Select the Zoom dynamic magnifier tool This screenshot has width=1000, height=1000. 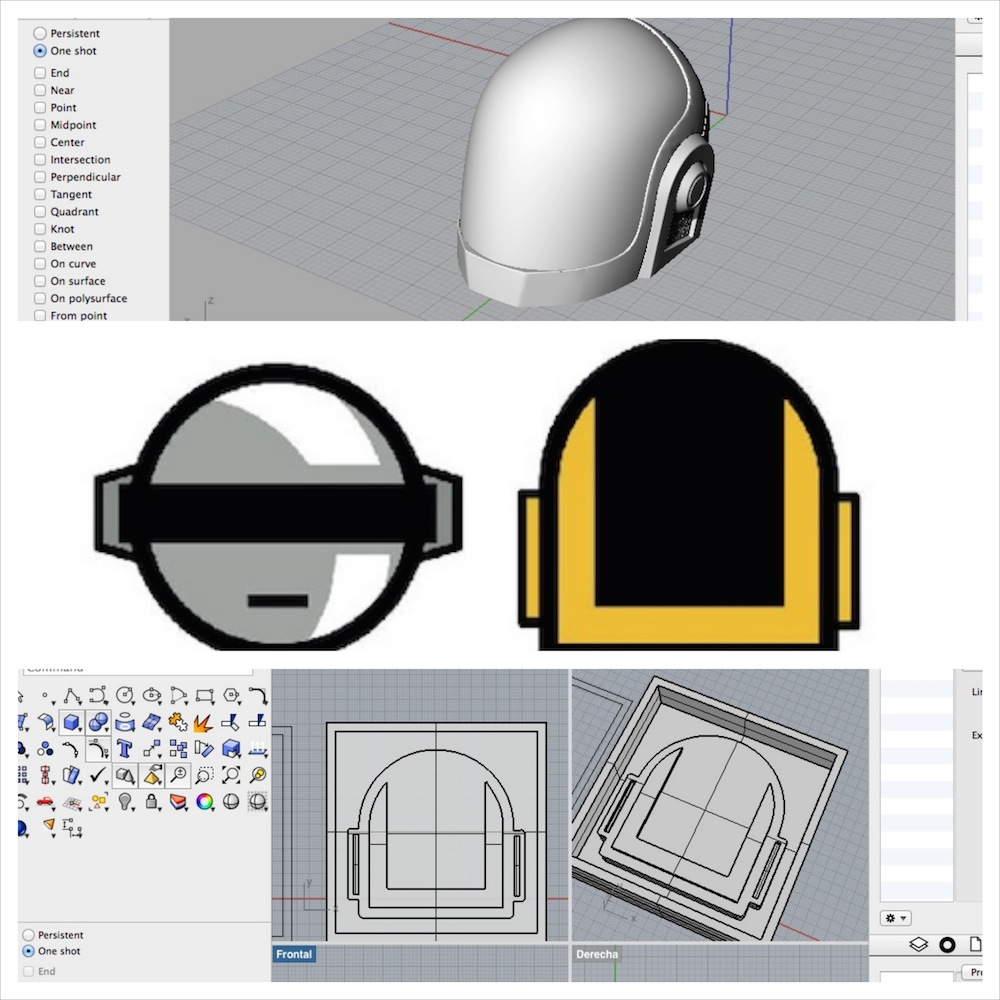179,775
